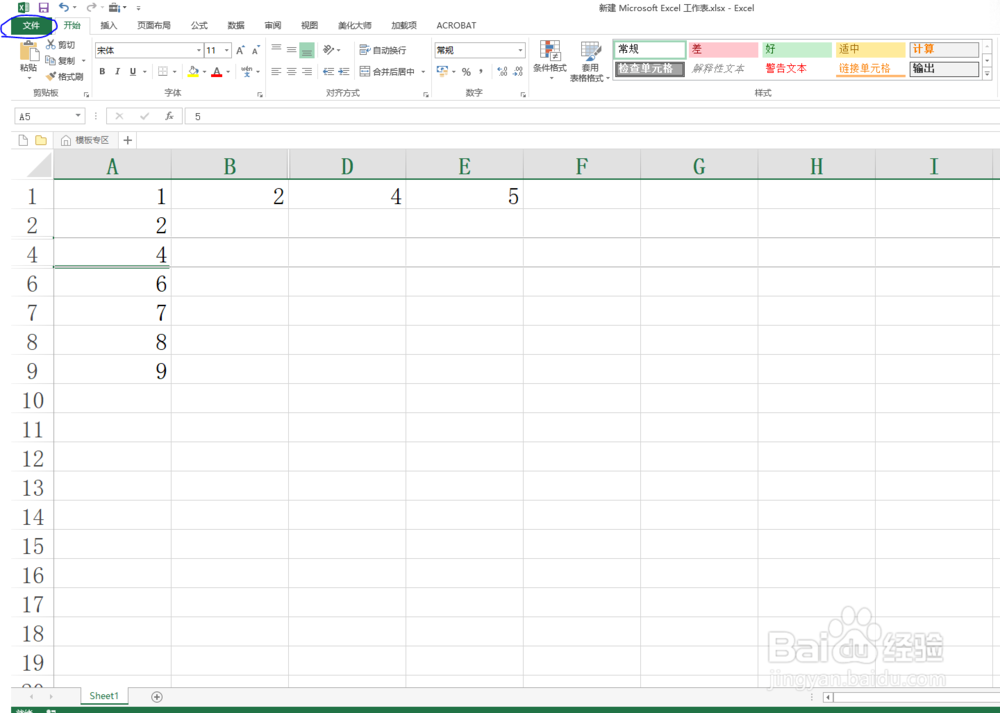Toggle middle vertical align
This screenshot has height=713, width=1000.
[291, 50]
